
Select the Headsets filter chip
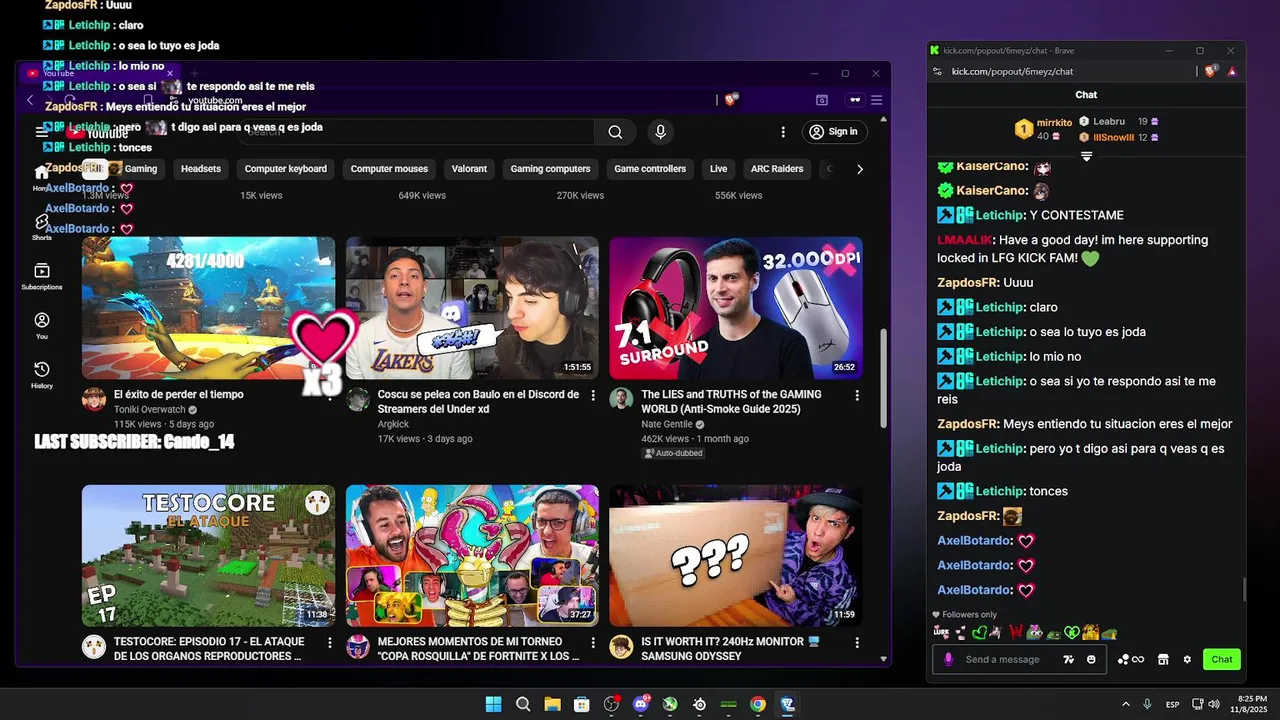201,169
